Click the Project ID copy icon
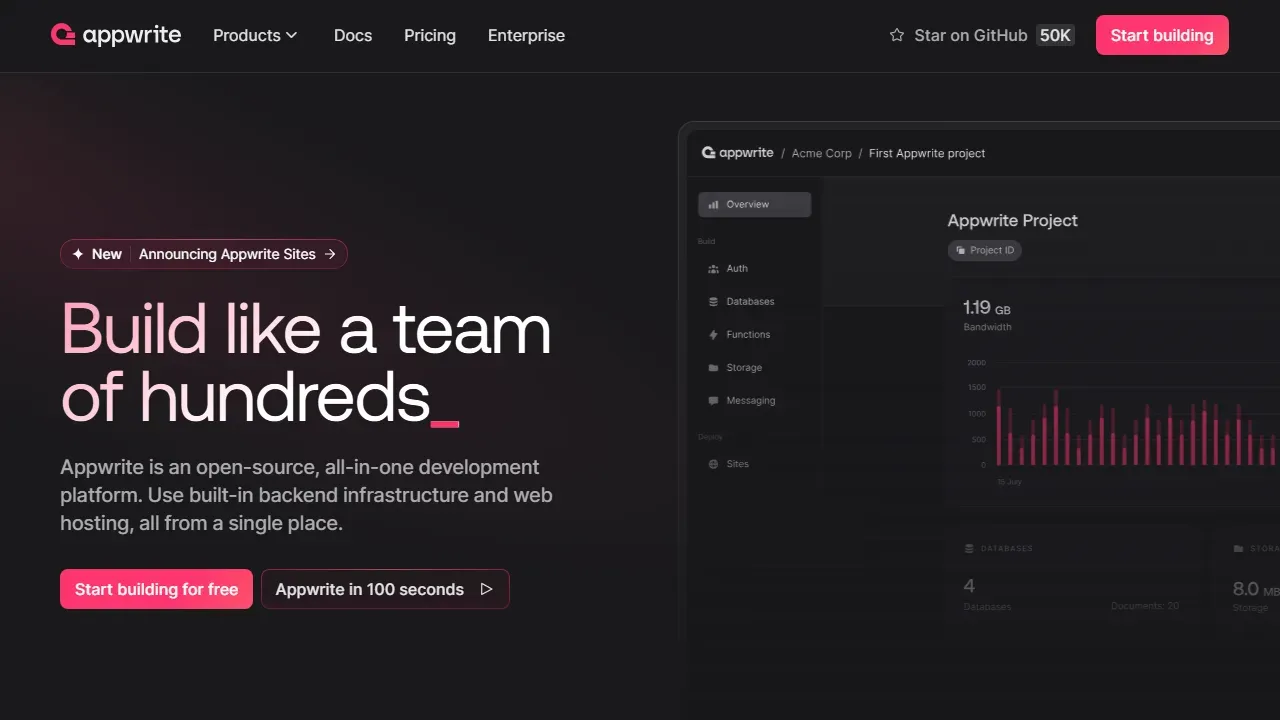Viewport: 1280px width, 720px height. pos(961,250)
